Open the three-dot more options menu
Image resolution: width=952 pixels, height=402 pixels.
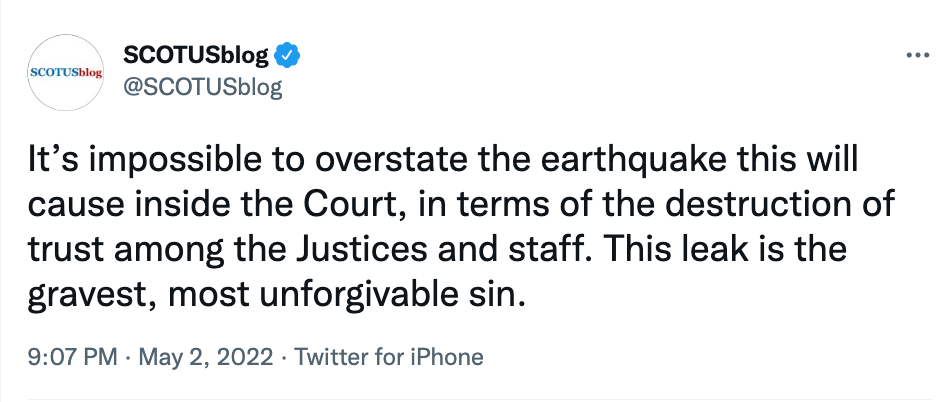click(x=917, y=56)
